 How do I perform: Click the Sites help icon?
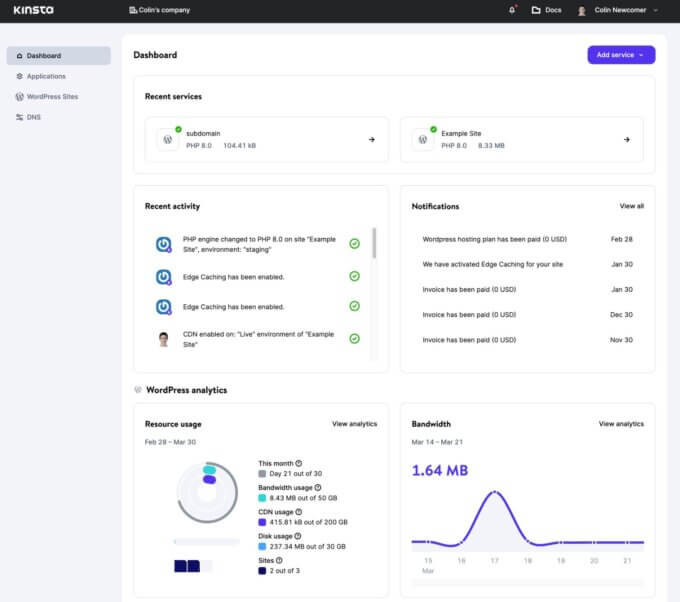pos(279,560)
